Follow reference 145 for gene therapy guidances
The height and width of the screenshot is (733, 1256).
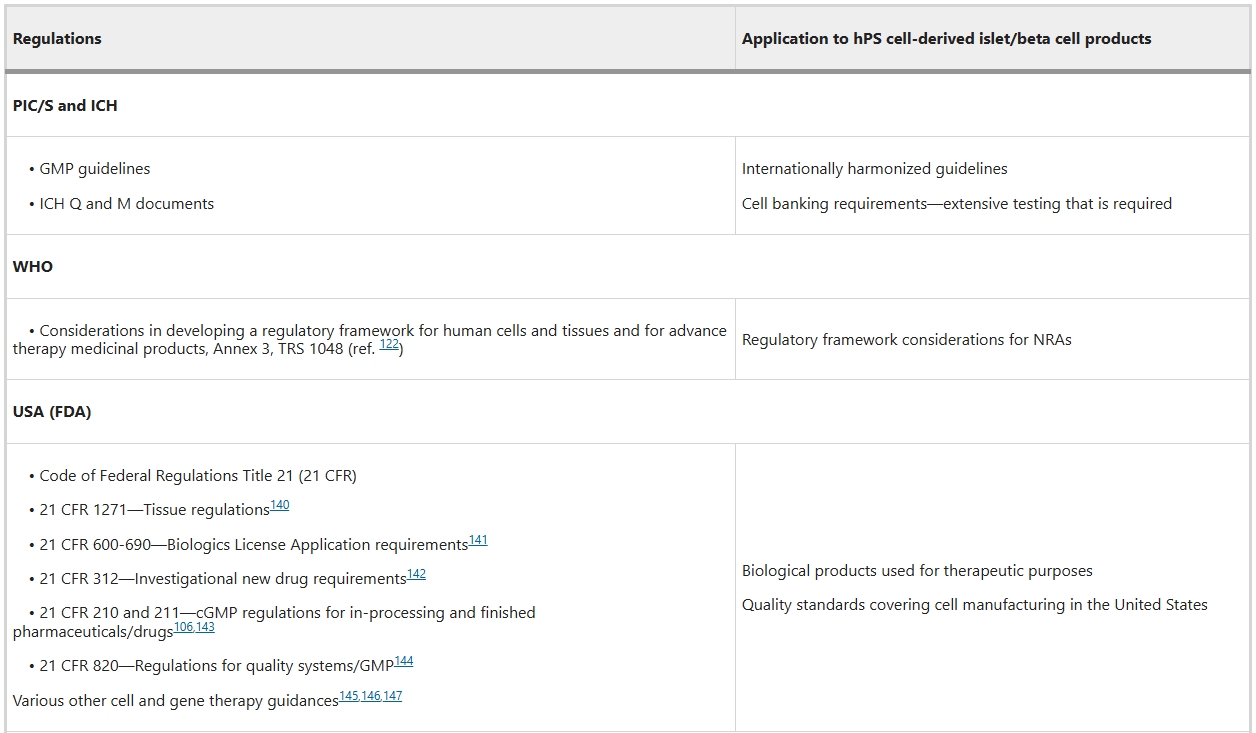click(348, 696)
